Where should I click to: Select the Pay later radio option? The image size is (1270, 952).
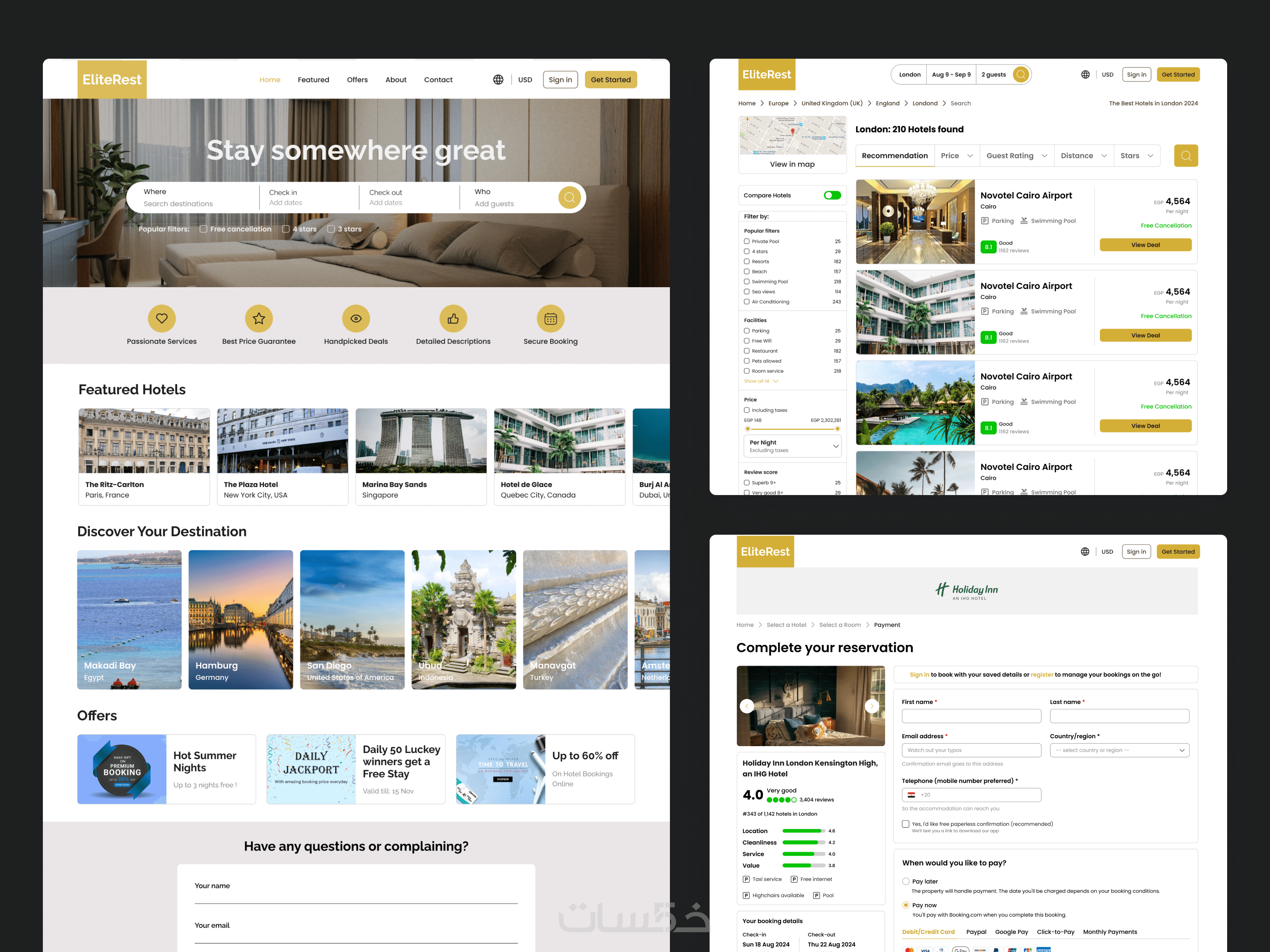click(x=906, y=881)
